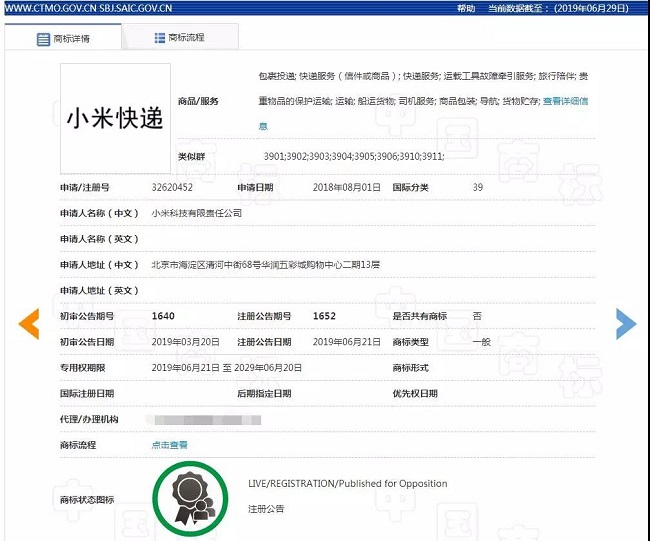Image resolution: width=650 pixels, height=541 pixels.
Task: Click preliminary announcement number 1640
Action: tap(163, 316)
